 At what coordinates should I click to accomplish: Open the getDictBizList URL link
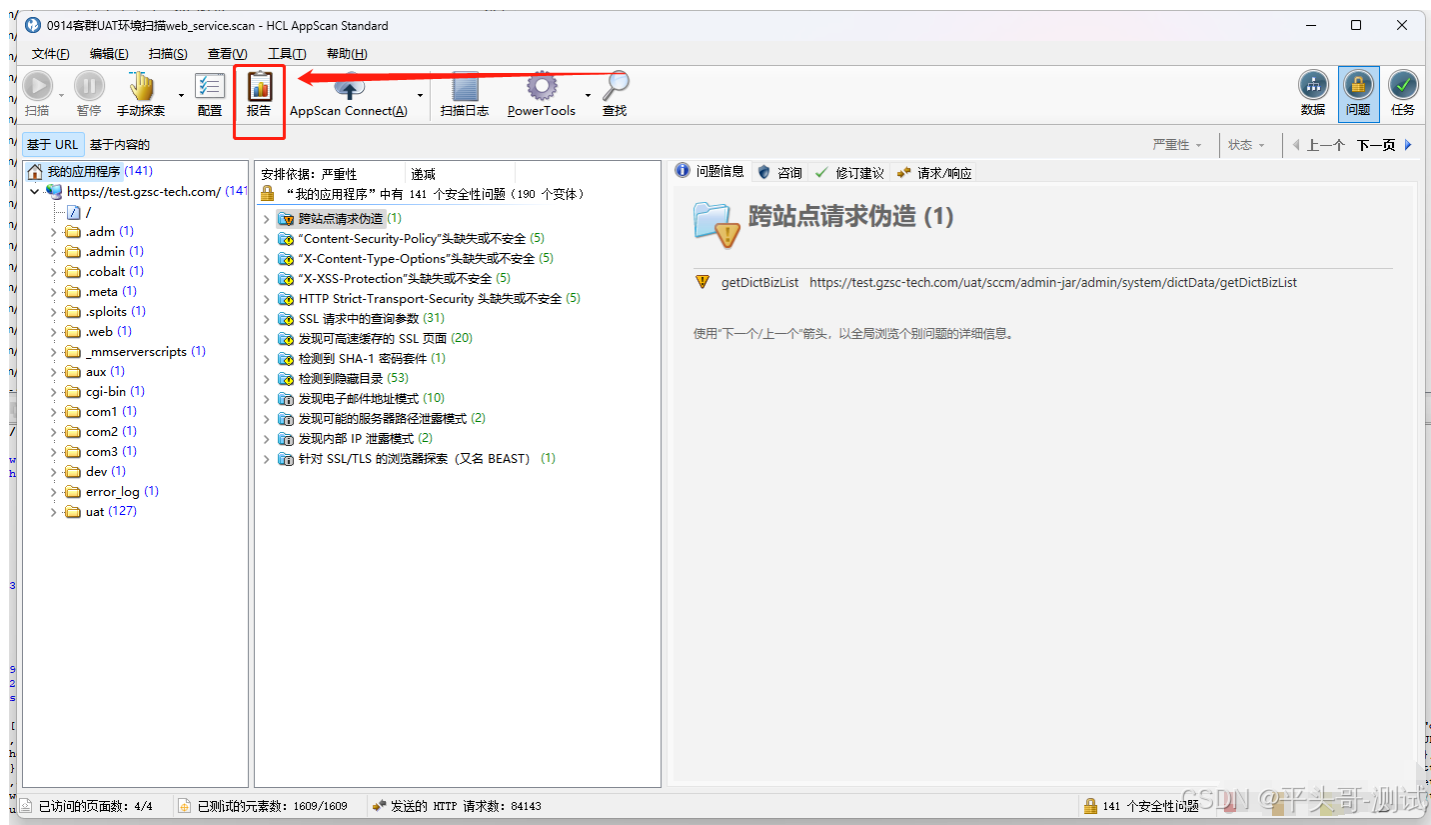[1053, 283]
